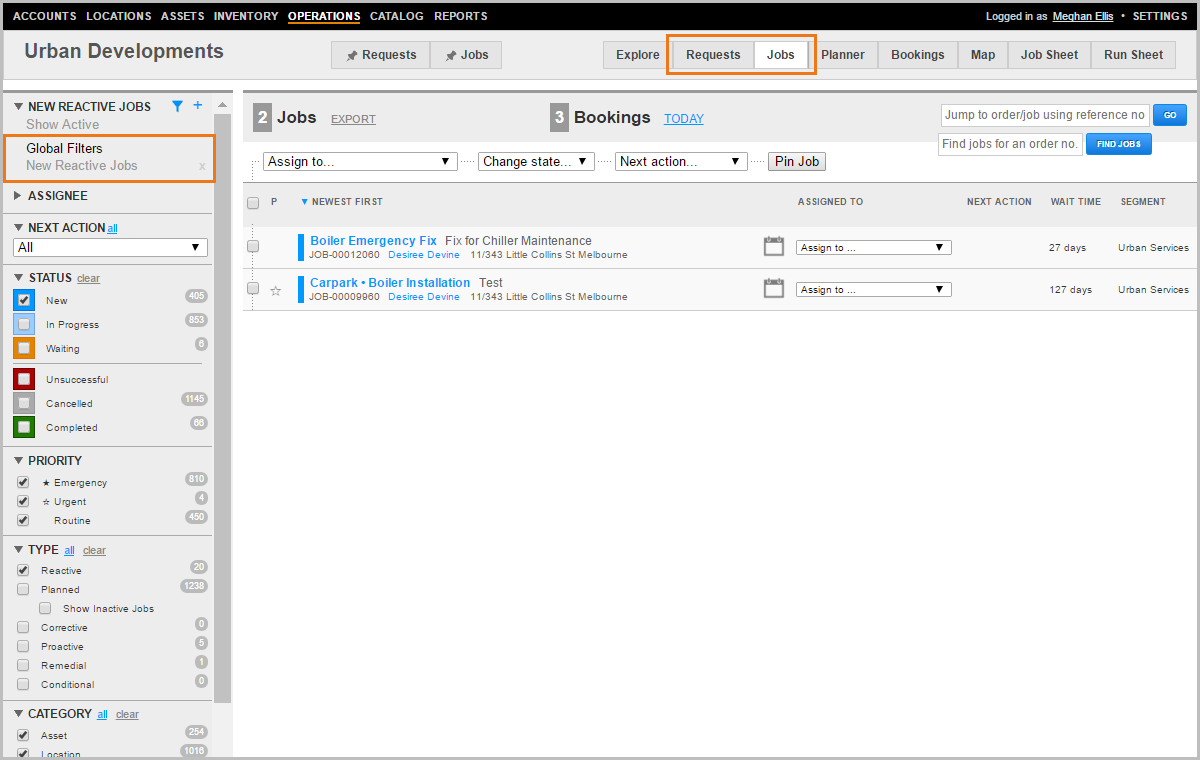Click the pinned Requests button with pin icon
The width and height of the screenshot is (1200, 760).
tap(381, 55)
